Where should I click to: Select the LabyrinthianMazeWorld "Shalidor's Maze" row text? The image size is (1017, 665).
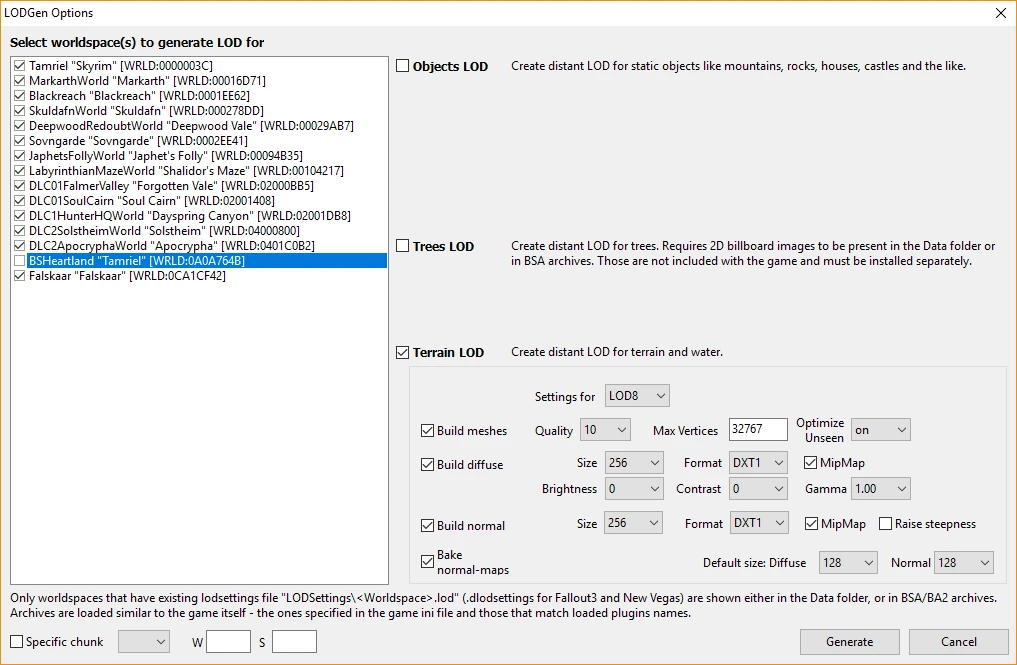pyautogui.click(x=186, y=171)
